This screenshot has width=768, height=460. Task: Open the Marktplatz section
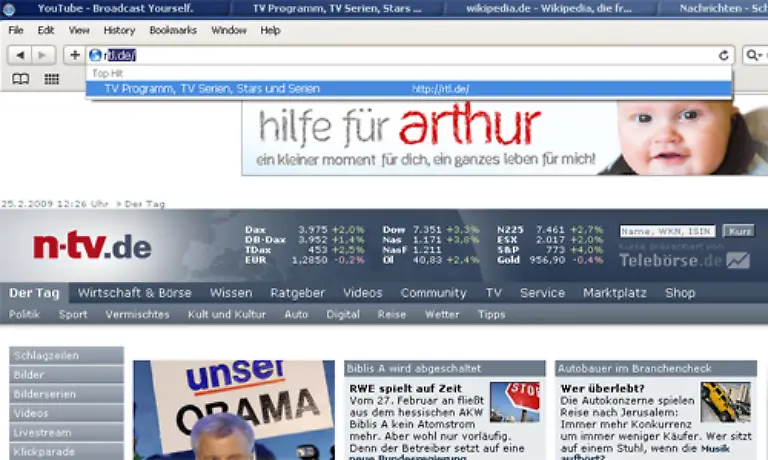(615, 293)
